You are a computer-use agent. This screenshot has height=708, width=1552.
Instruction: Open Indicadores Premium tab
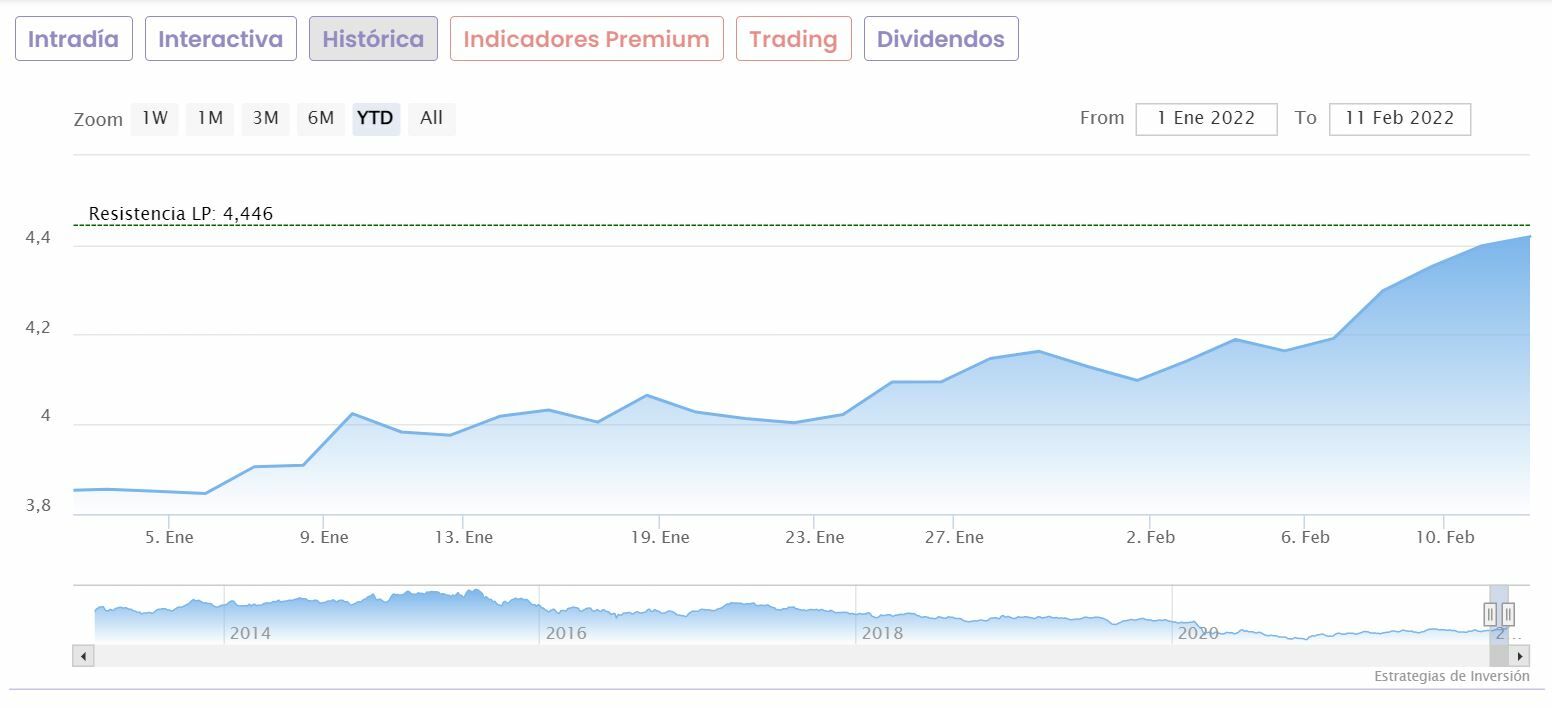click(586, 39)
